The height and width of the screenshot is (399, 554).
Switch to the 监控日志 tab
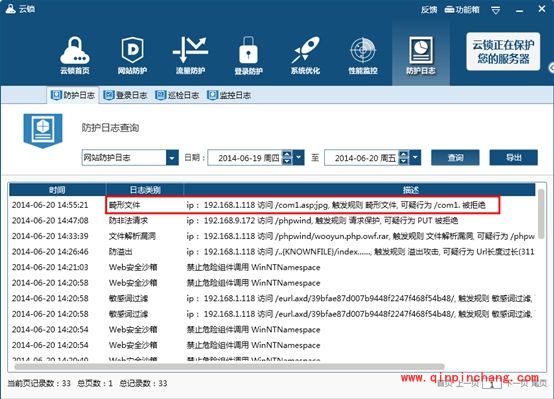(x=229, y=95)
